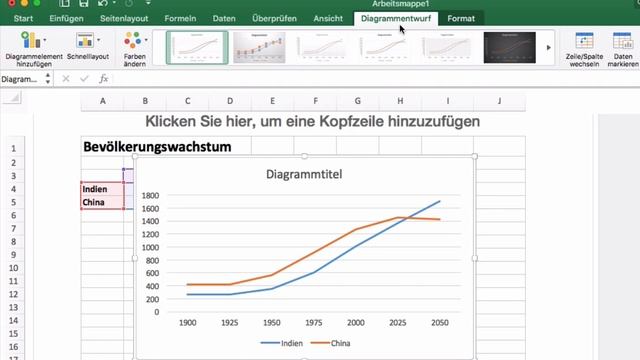Click the header placeholder 'Klicken Sie hier' text
640x360 pixels.
[313, 121]
